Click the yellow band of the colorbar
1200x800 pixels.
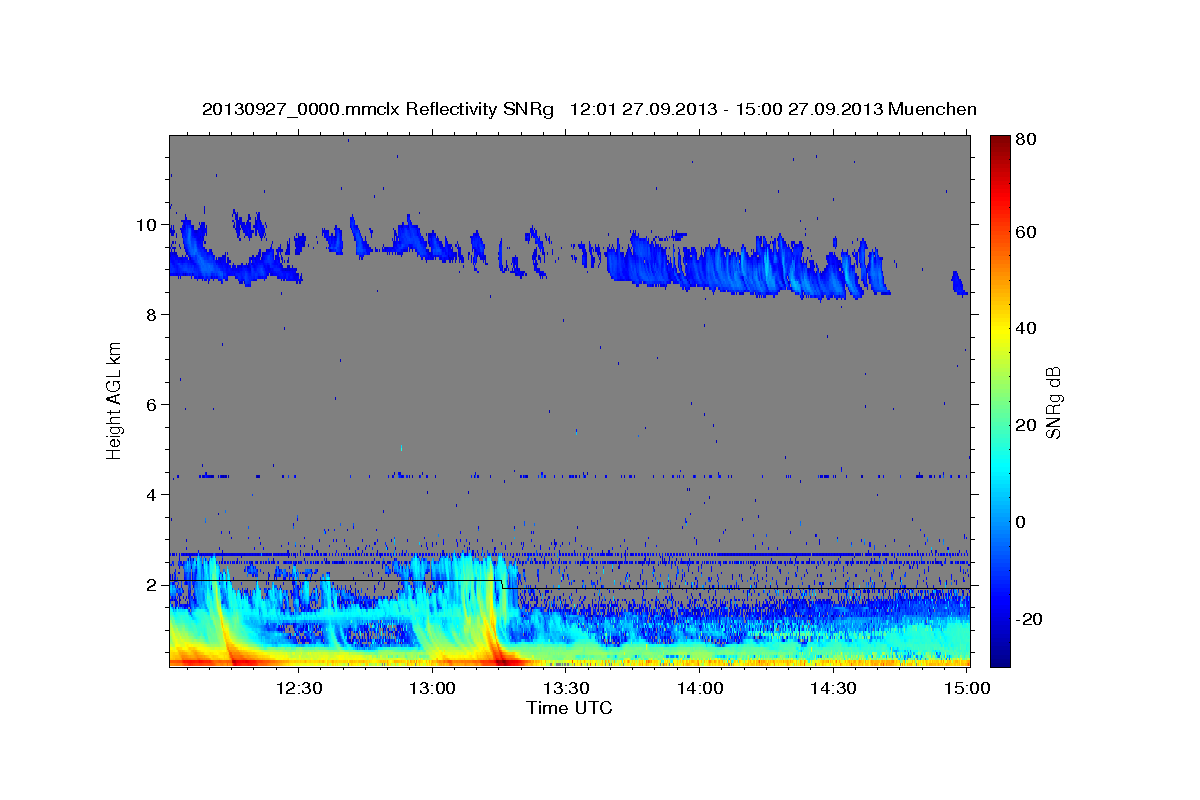(999, 333)
